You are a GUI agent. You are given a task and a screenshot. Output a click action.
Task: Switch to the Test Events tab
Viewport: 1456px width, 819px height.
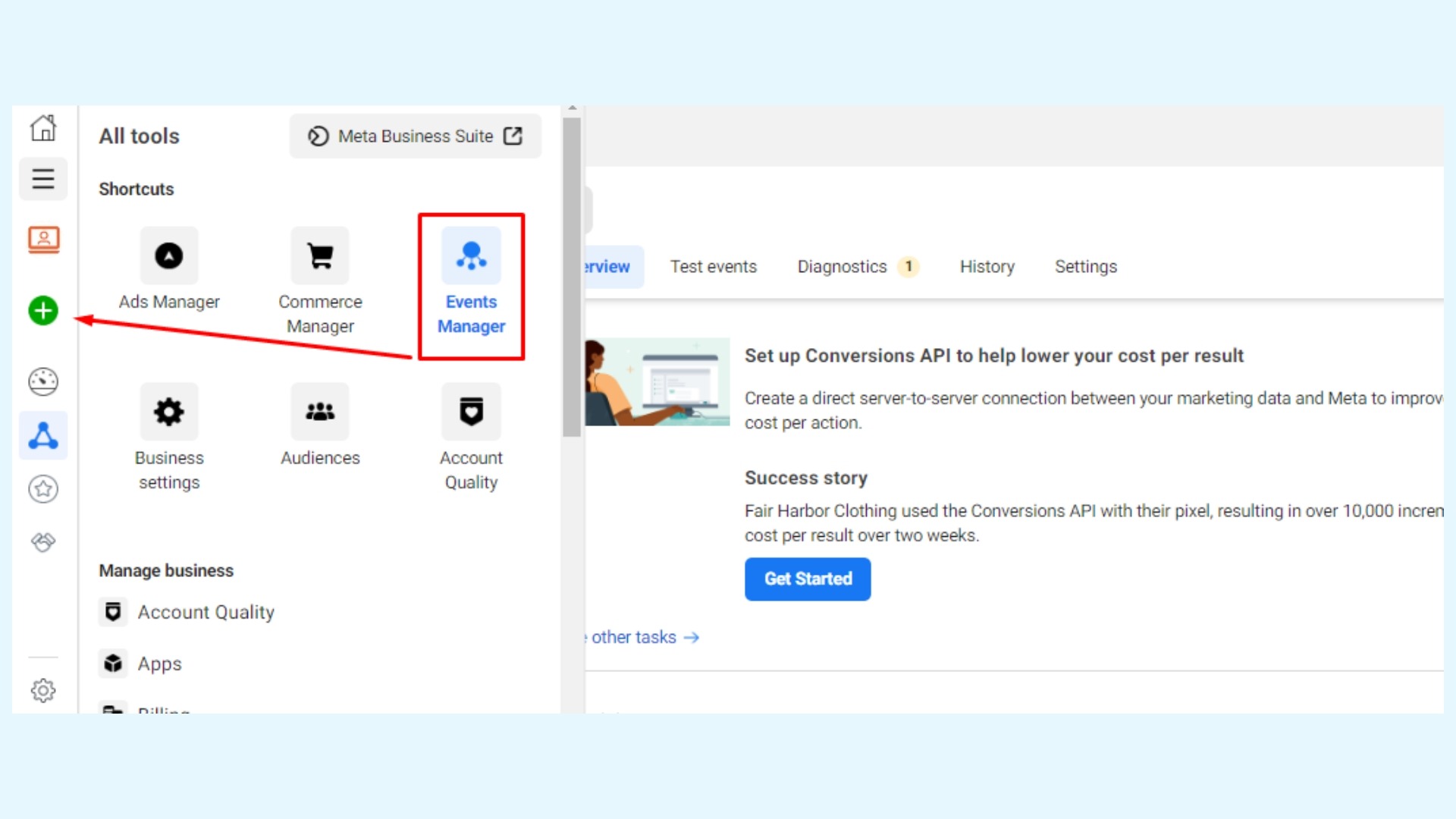click(x=713, y=266)
